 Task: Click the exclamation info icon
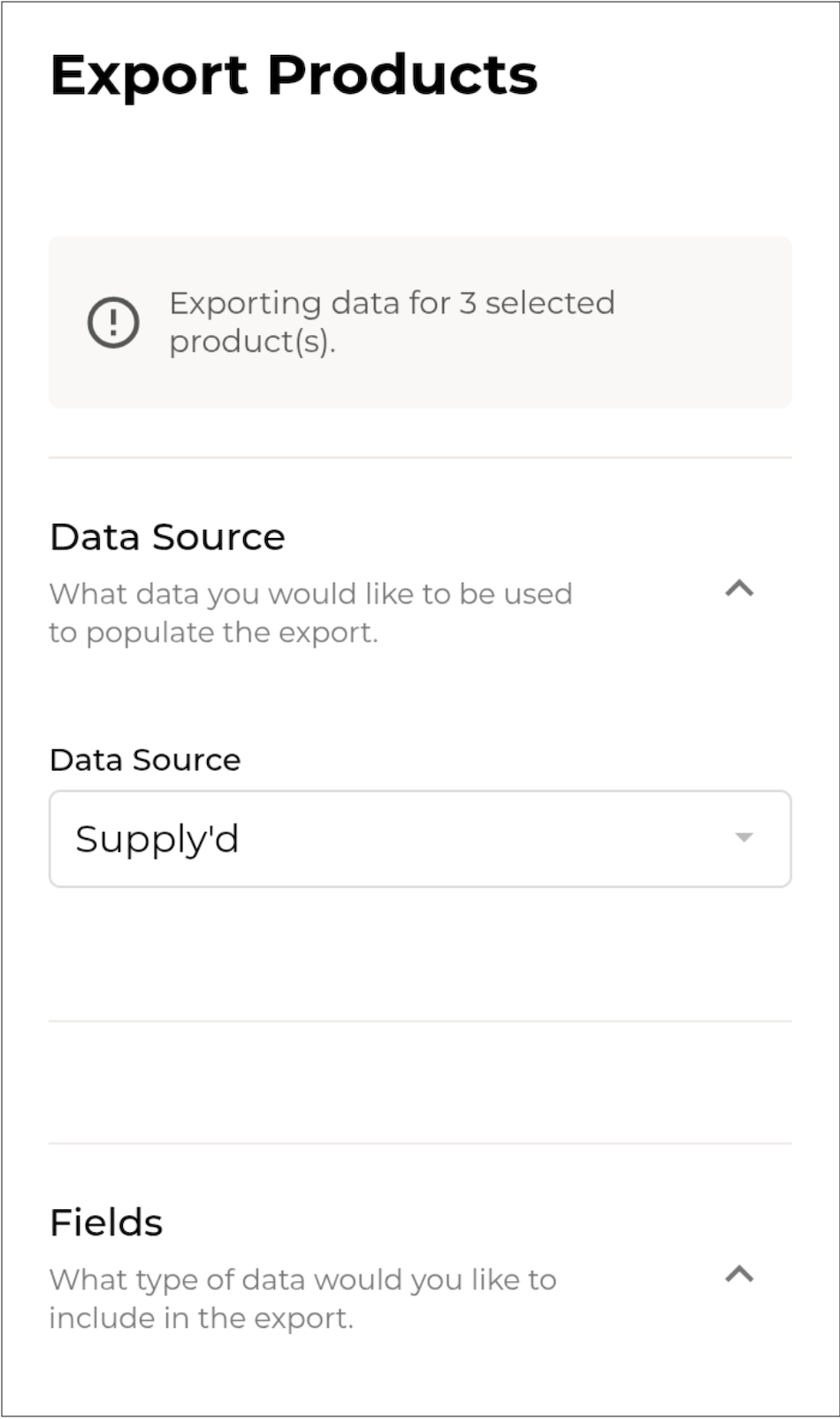113,322
